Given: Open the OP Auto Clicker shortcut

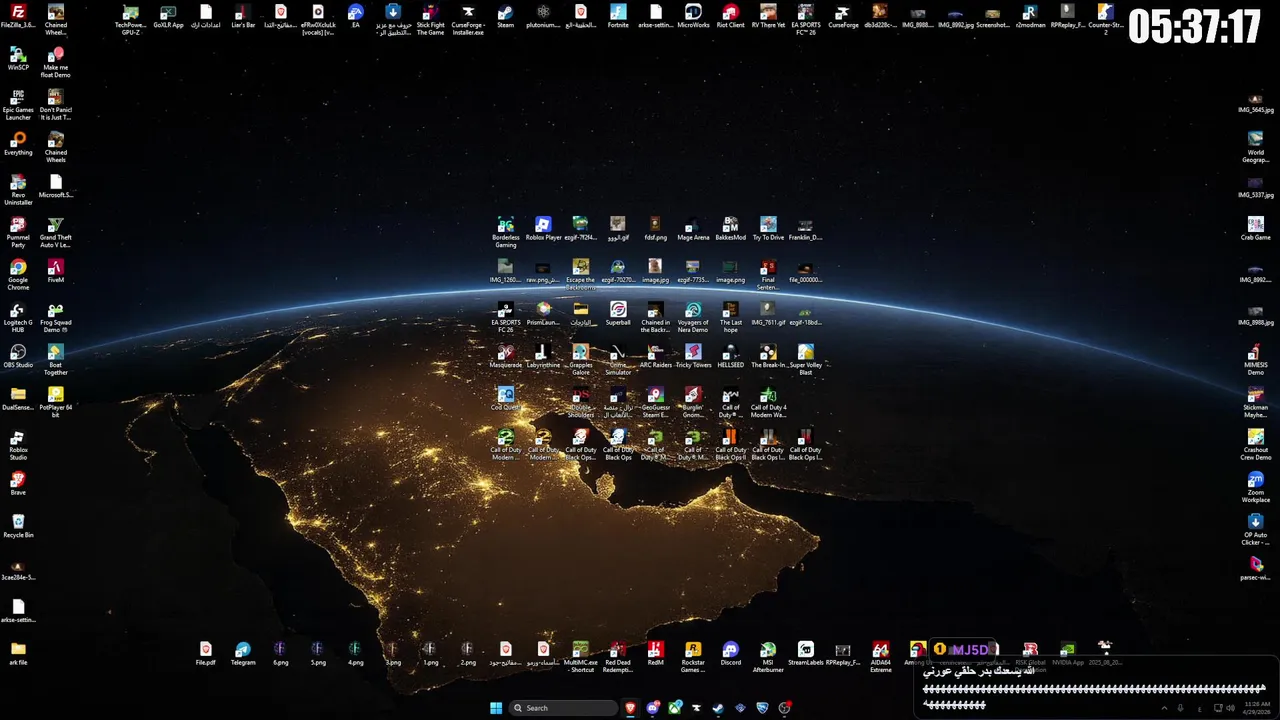Looking at the screenshot, I should pyautogui.click(x=1255, y=530).
